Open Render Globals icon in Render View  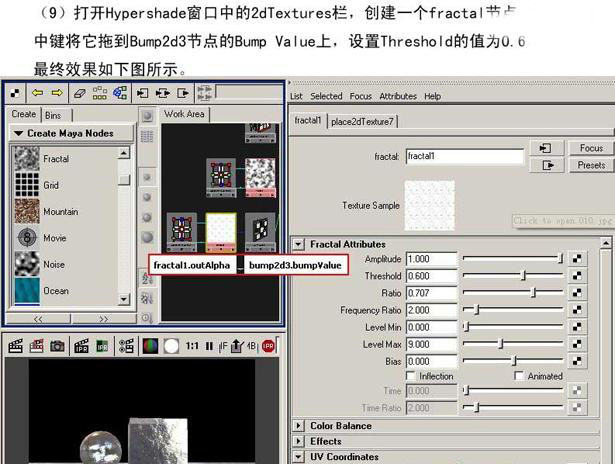[x=126, y=346]
